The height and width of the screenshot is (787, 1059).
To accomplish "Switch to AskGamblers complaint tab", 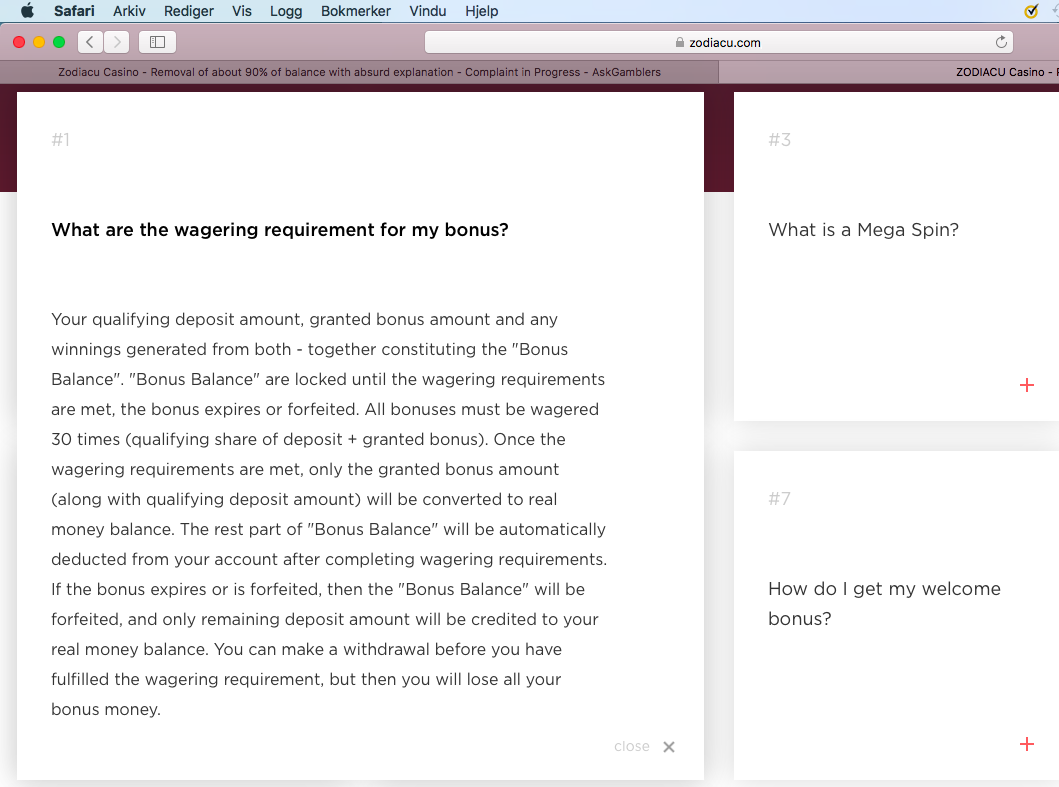I will pos(359,72).
